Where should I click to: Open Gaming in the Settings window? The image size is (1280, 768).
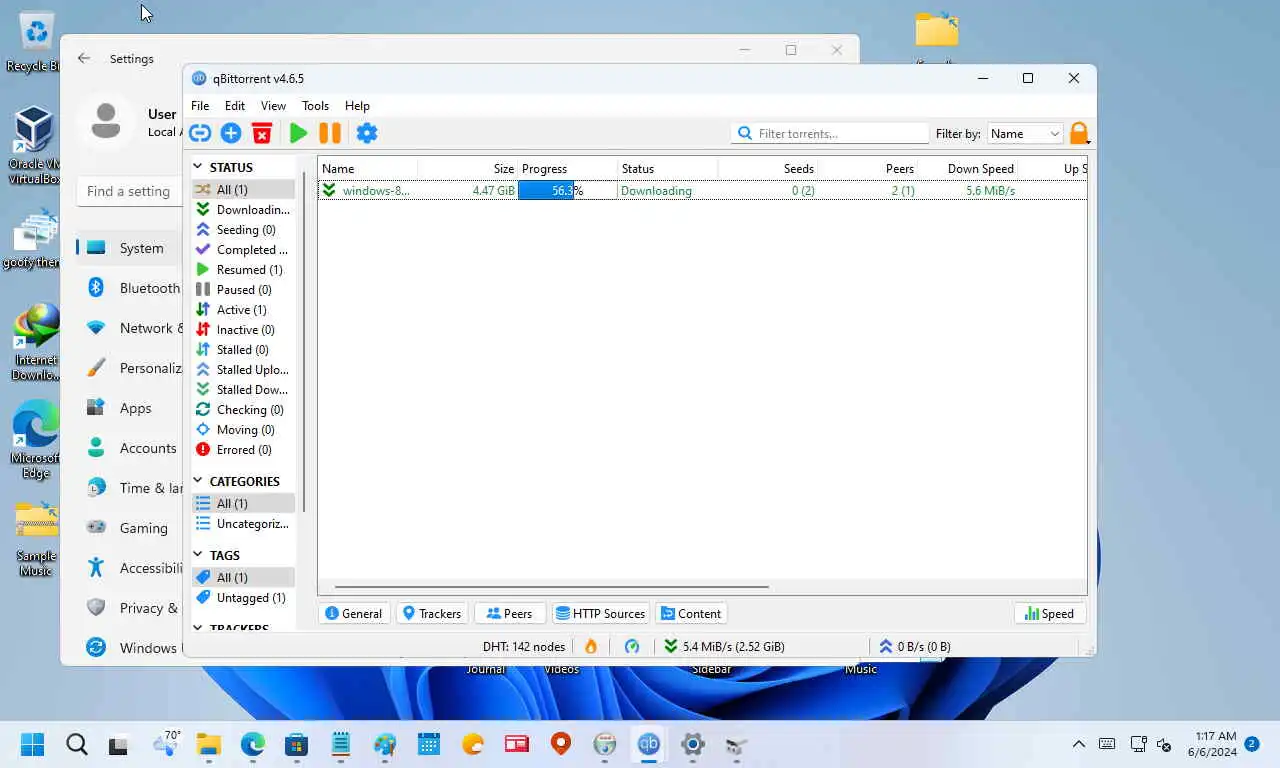click(x=129, y=528)
